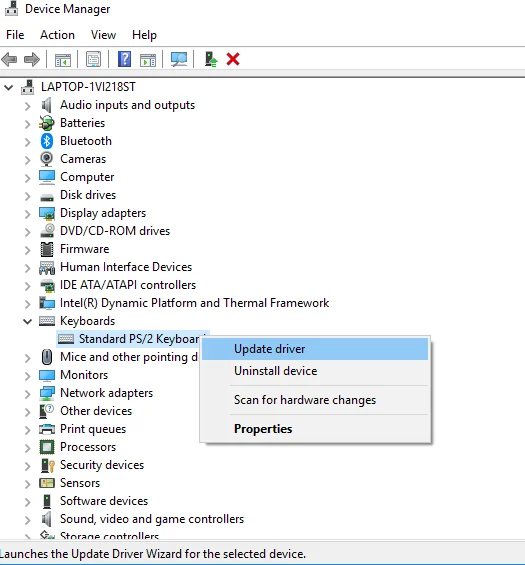
Task: Select the Security devices label
Action: pyautogui.click(x=102, y=465)
